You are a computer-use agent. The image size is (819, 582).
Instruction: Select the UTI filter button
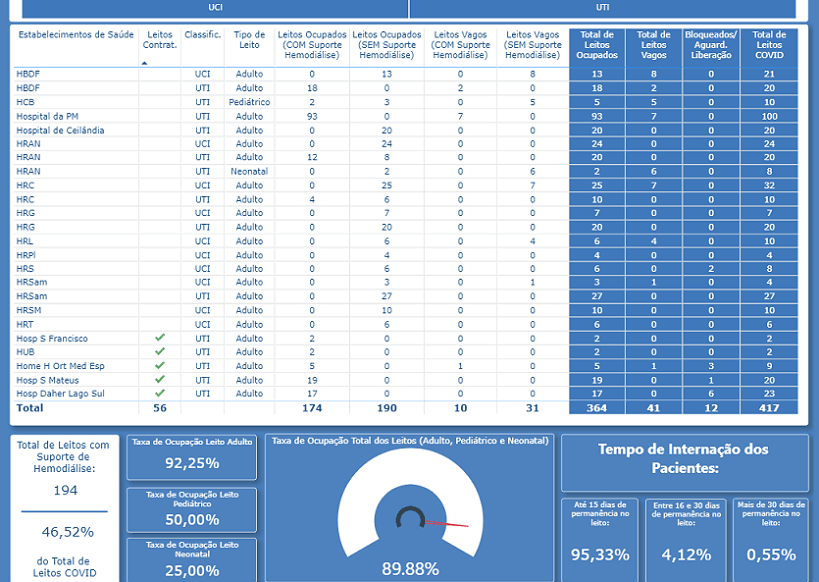(x=602, y=8)
